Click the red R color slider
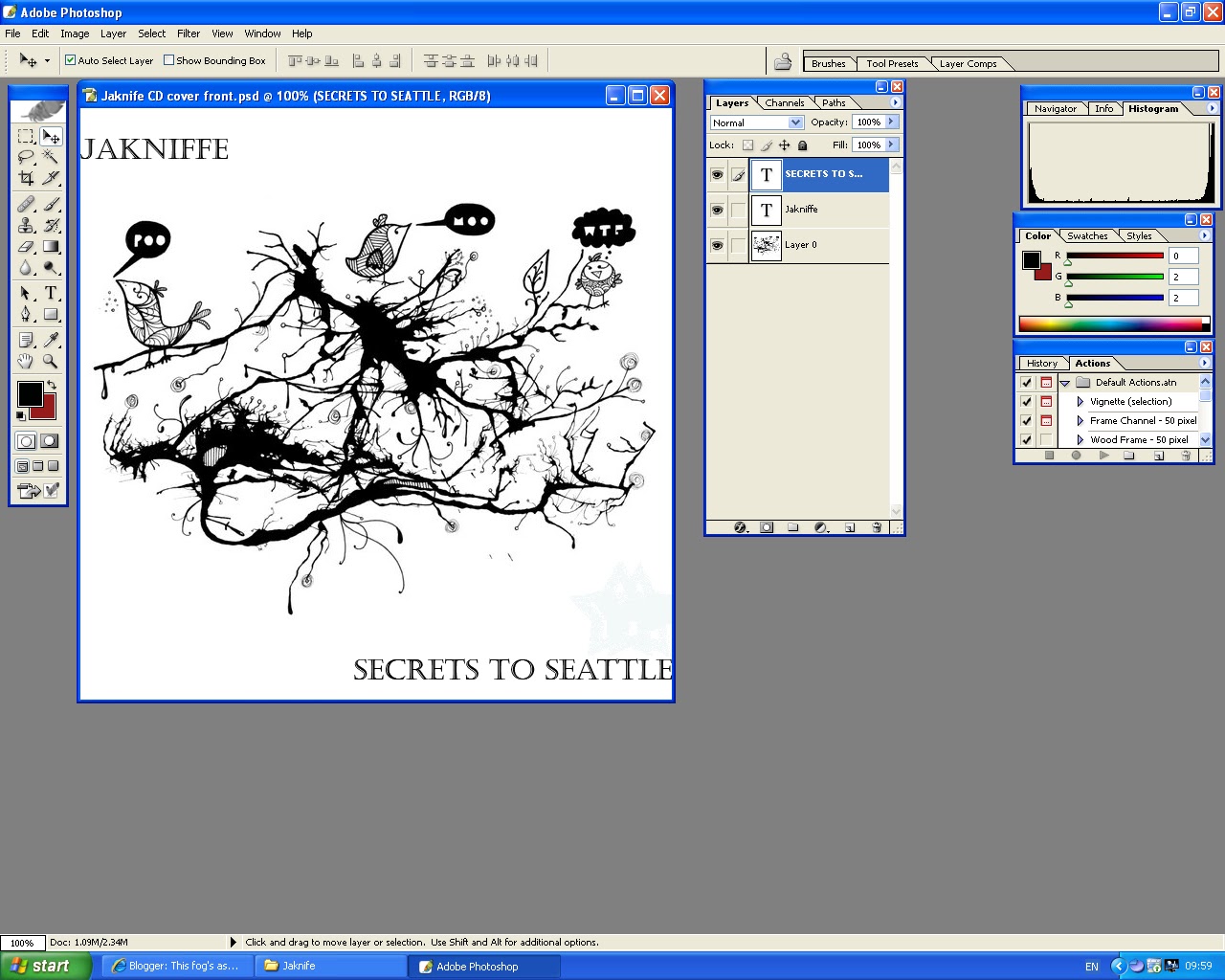 1115,256
